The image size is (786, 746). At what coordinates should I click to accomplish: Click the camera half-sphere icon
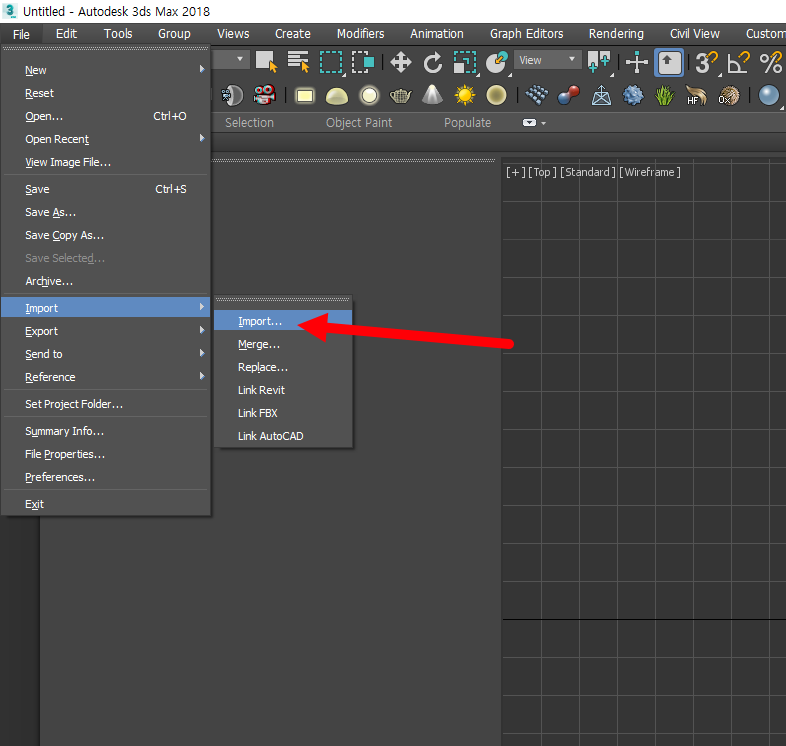(x=232, y=95)
